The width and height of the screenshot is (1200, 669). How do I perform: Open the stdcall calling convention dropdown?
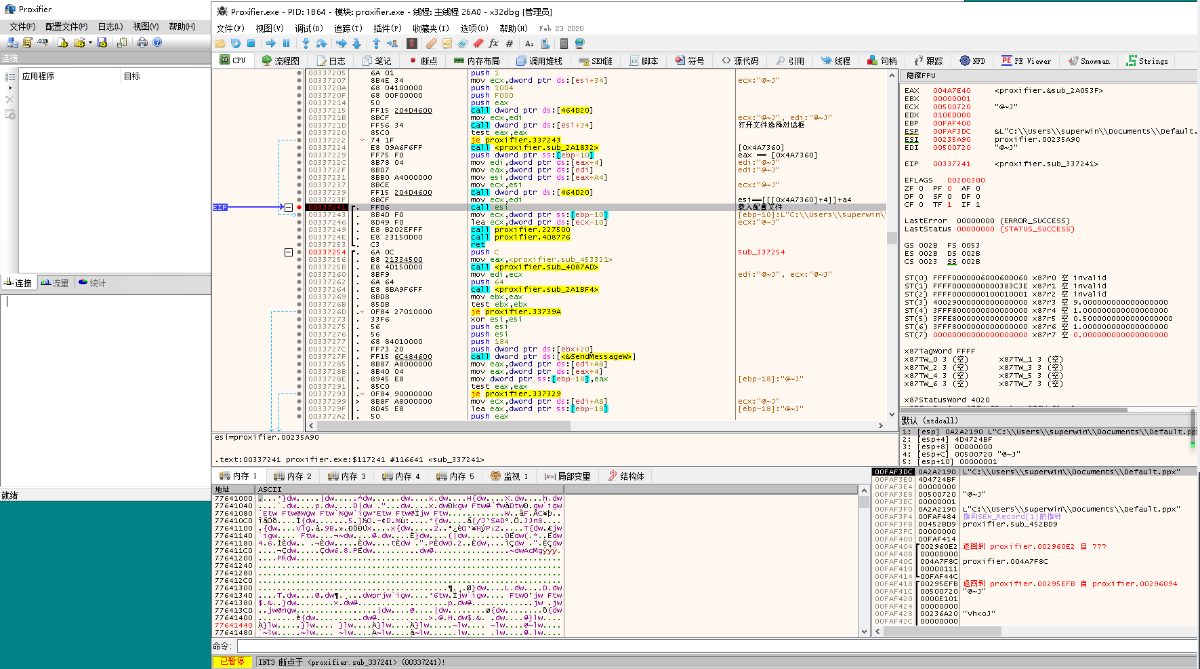[x=1047, y=420]
